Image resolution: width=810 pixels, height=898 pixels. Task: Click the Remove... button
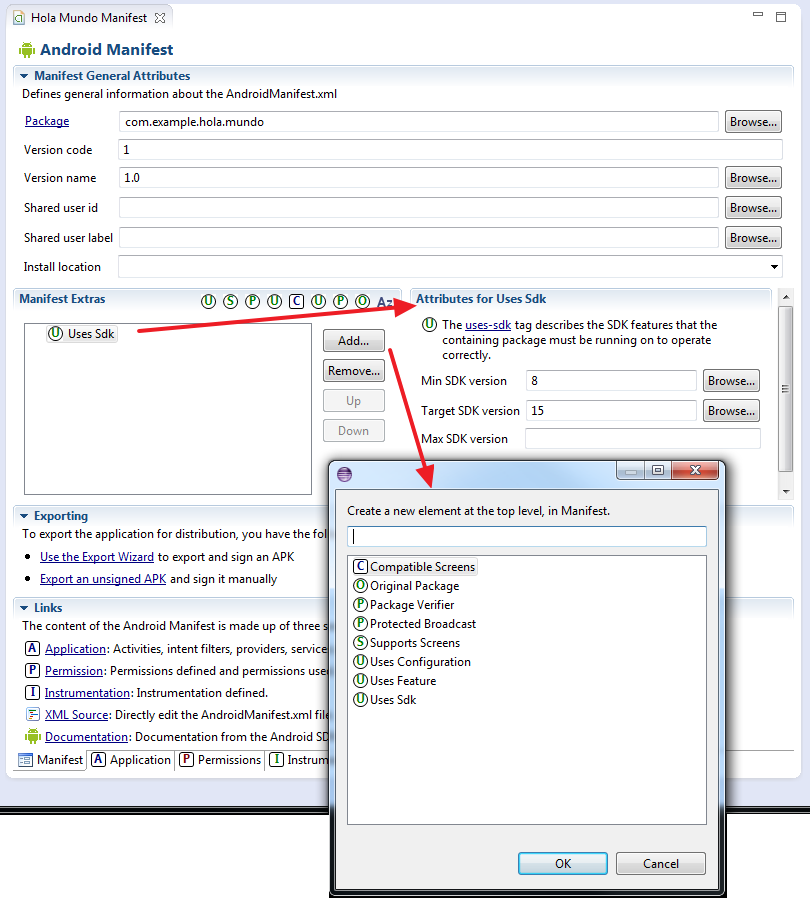[x=353, y=371]
